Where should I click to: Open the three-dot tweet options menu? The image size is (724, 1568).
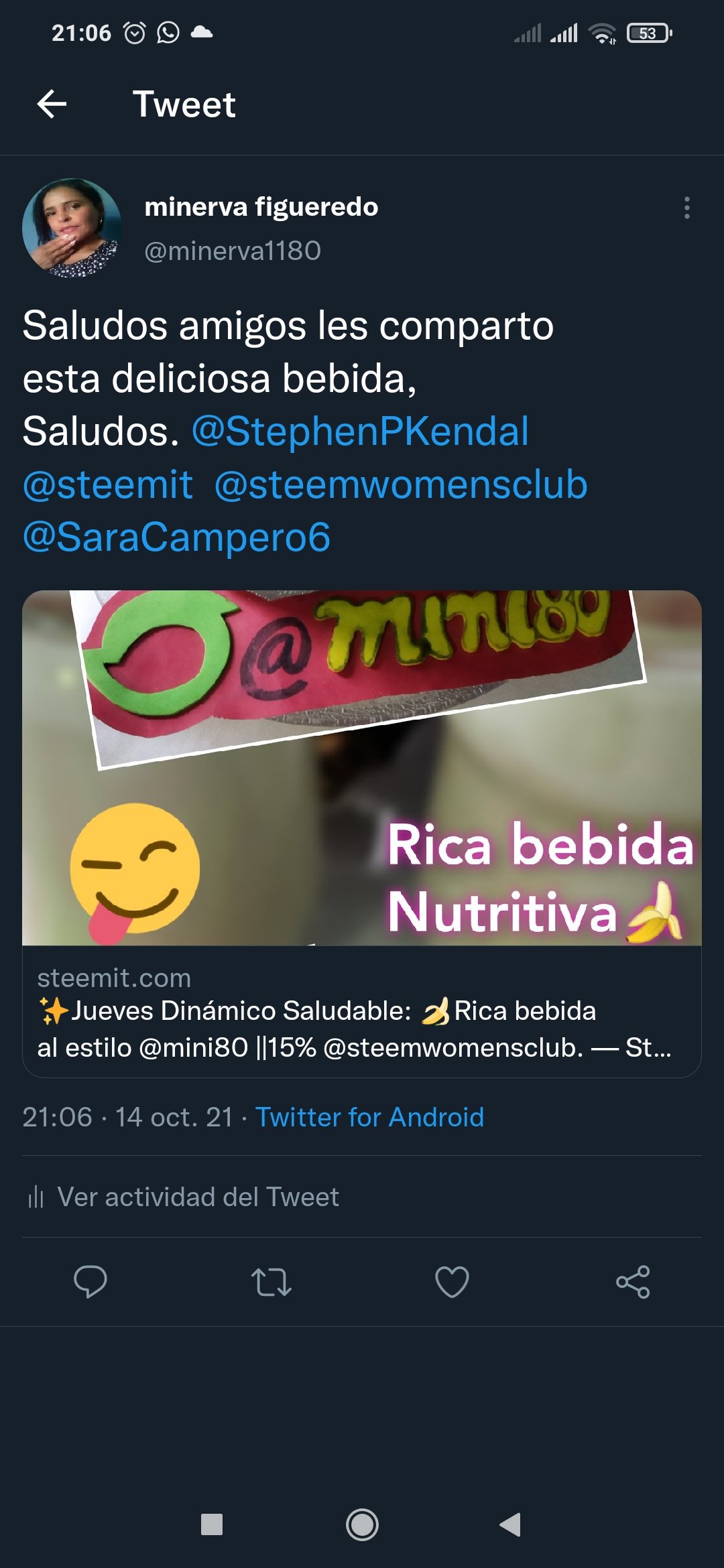[x=686, y=208]
